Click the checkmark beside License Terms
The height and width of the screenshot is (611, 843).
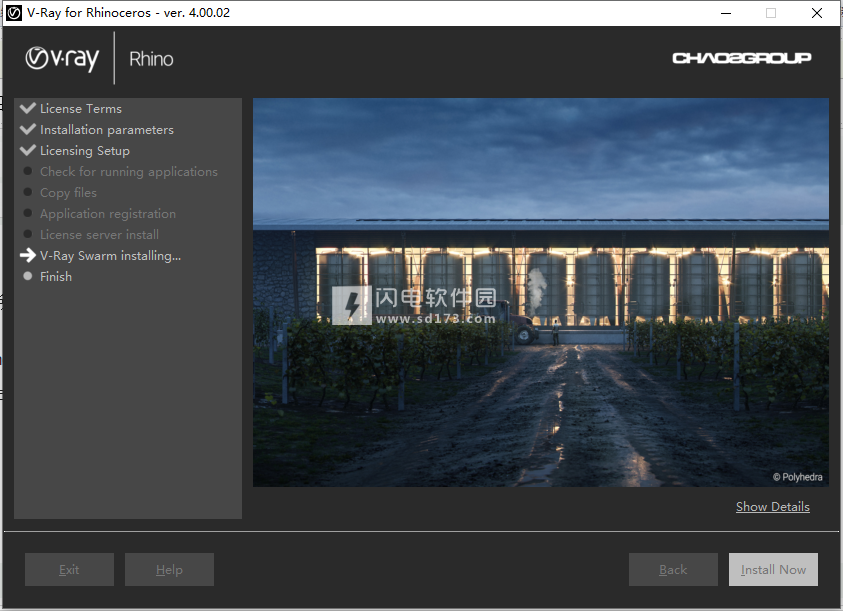27,108
